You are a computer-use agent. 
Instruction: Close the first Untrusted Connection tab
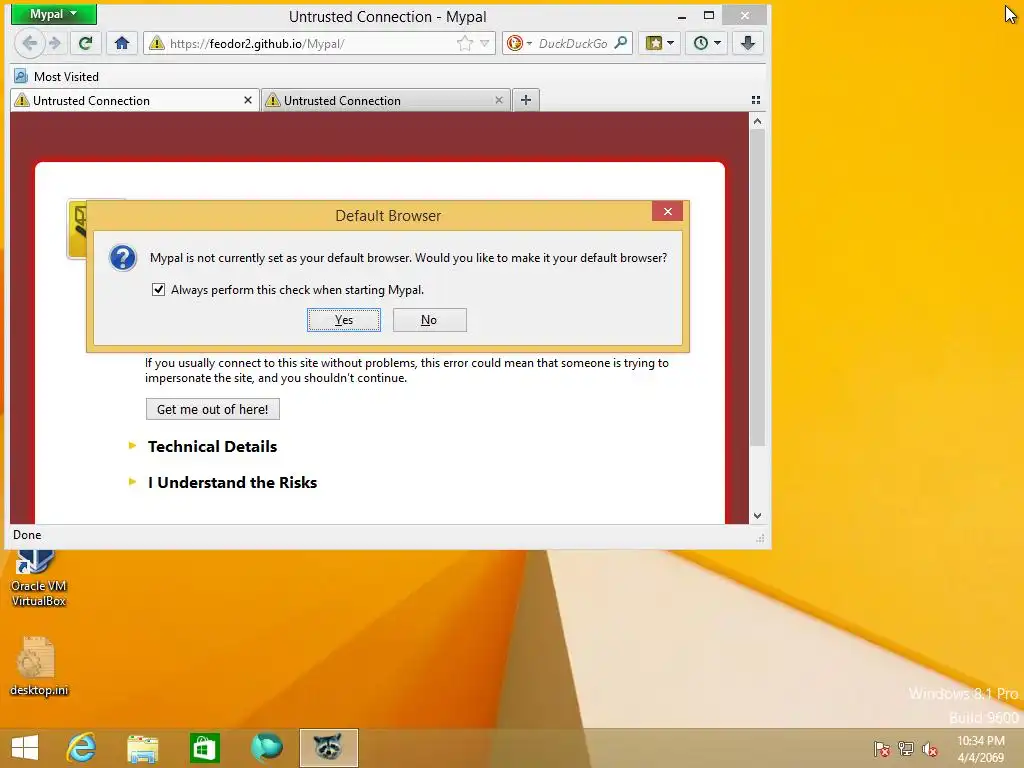(248, 100)
